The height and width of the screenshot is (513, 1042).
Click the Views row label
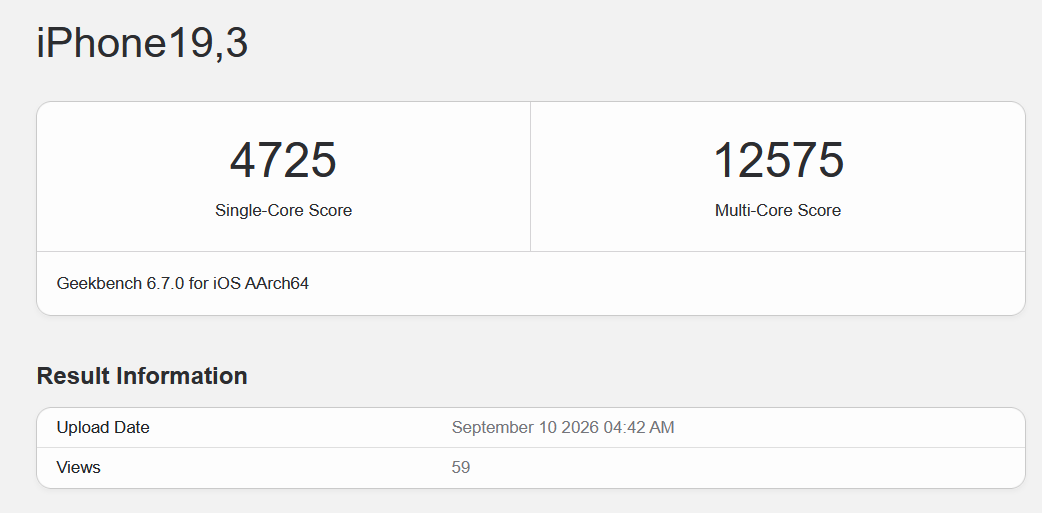tap(78, 468)
